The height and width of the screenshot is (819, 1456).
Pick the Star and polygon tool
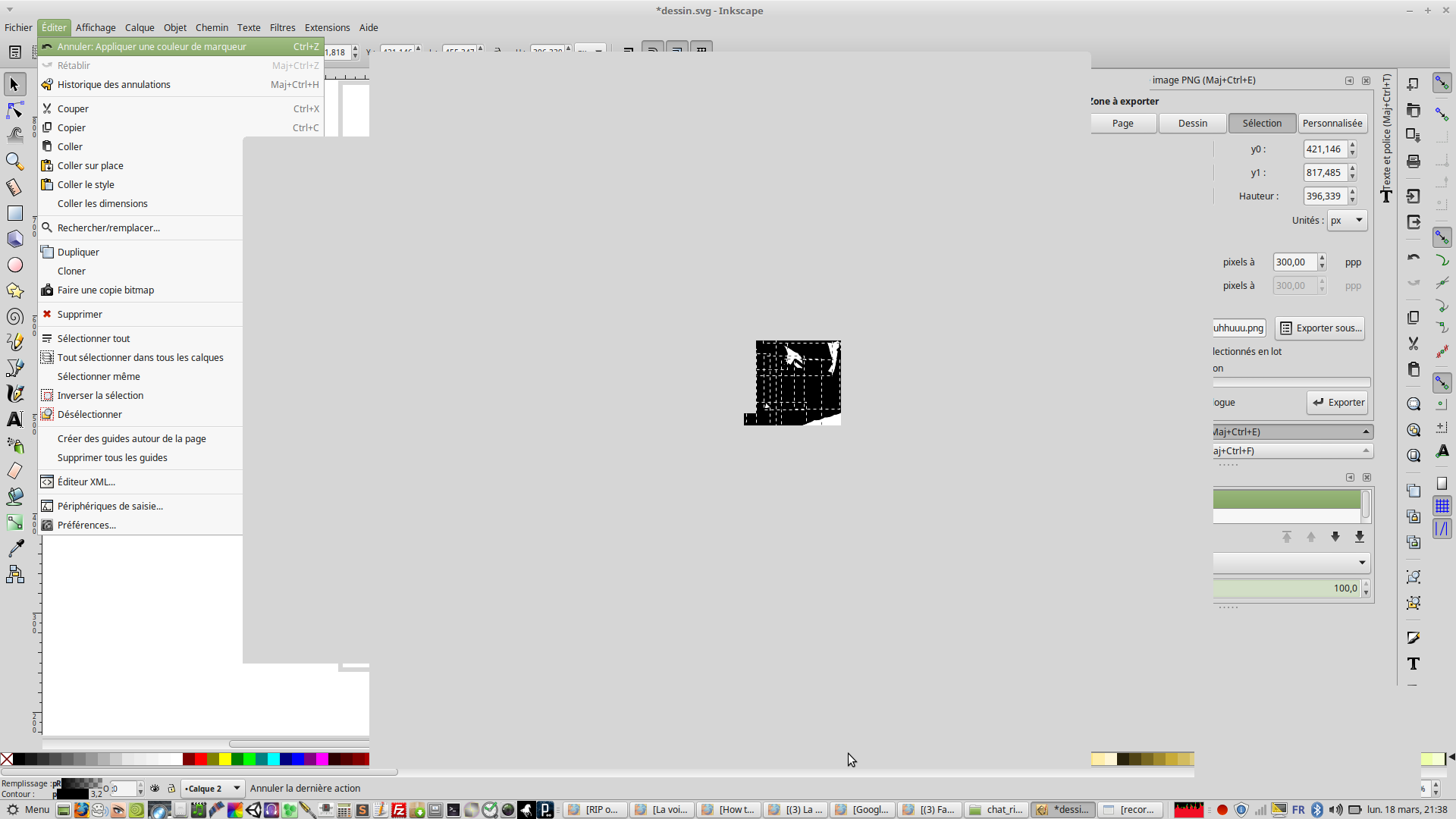pyautogui.click(x=14, y=291)
